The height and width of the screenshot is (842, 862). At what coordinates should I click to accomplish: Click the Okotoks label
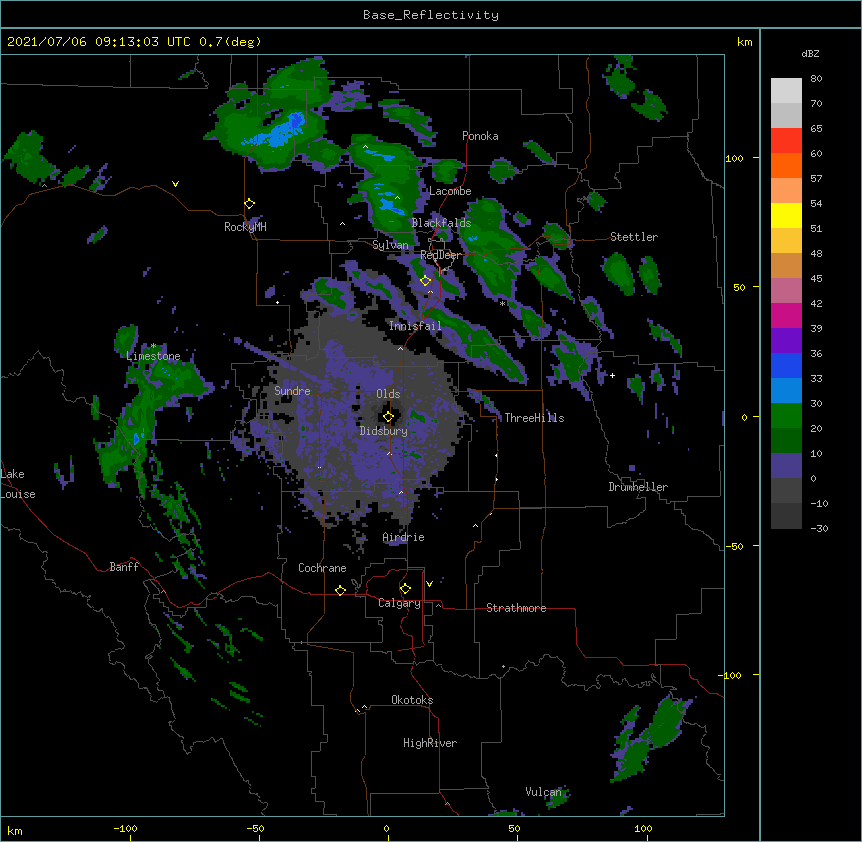coord(412,700)
